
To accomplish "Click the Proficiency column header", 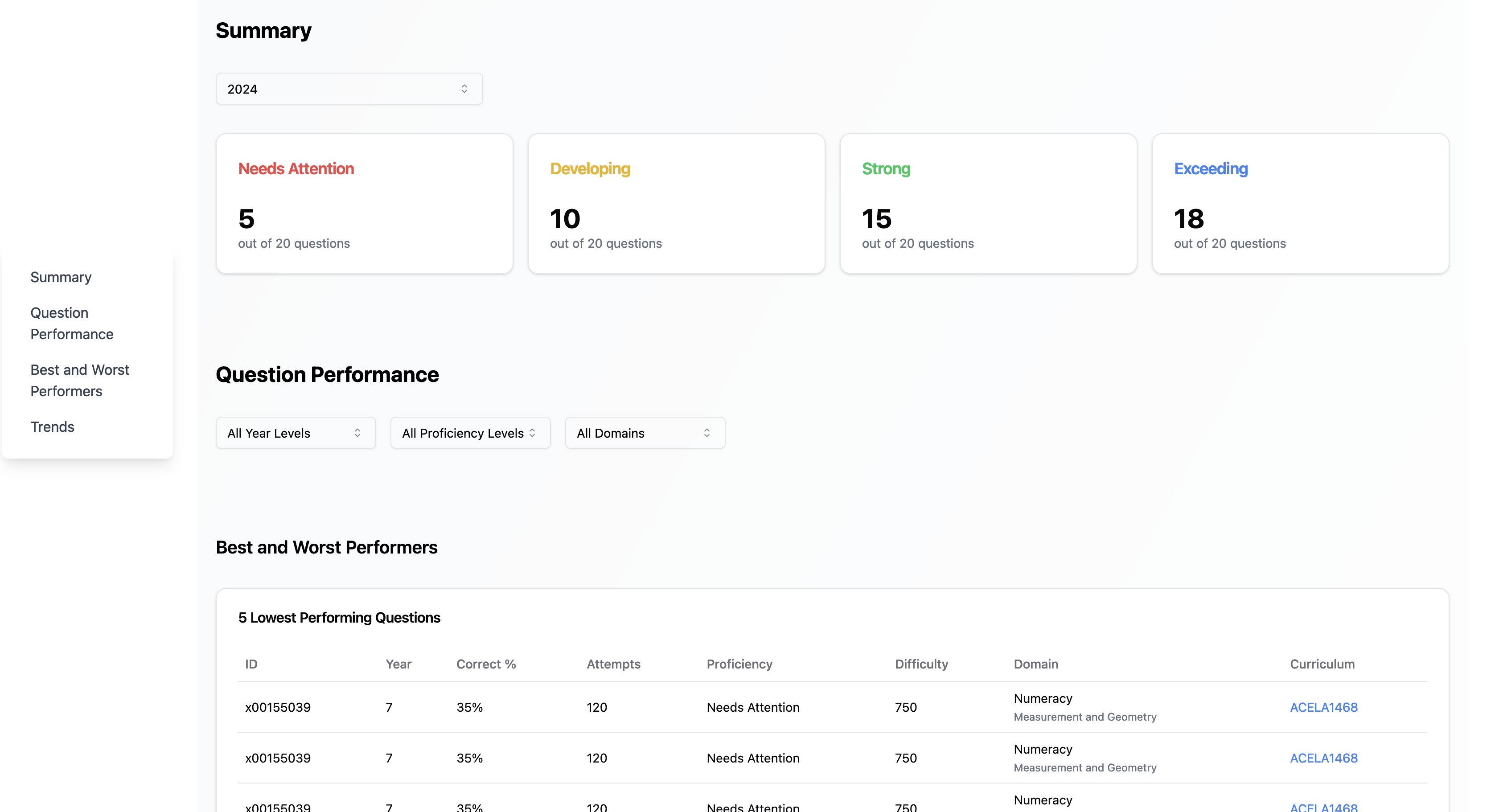I will pos(739,664).
